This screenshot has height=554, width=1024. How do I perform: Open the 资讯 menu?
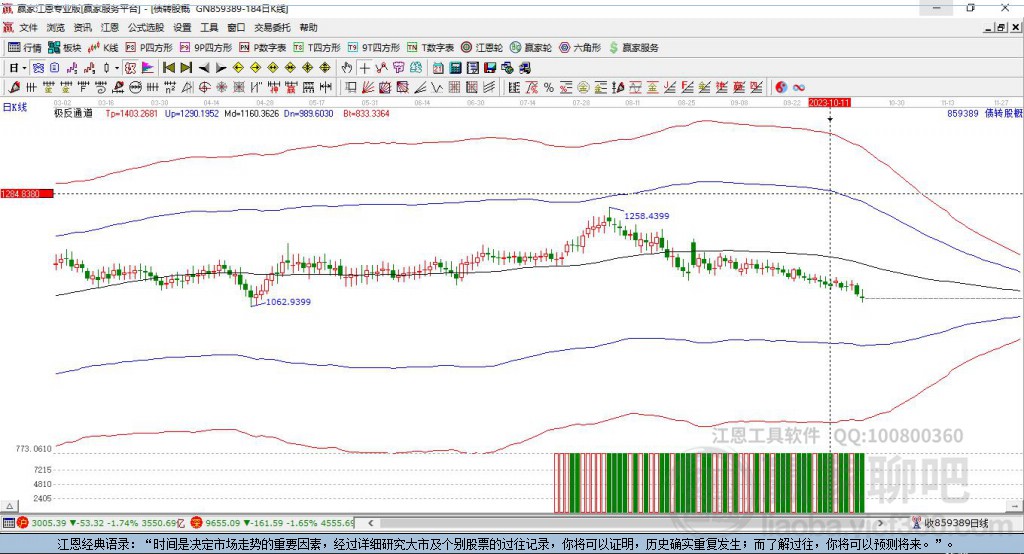coord(82,27)
